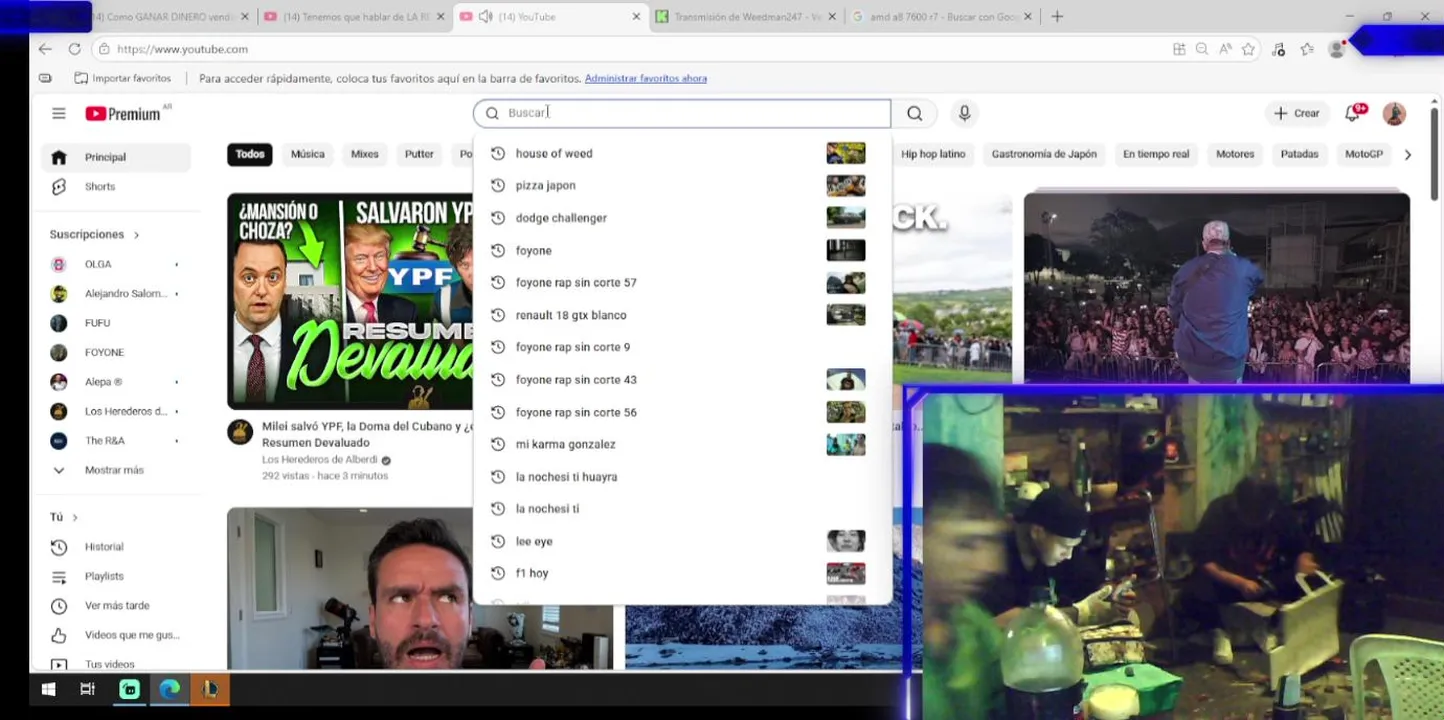Open Historial in the sidebar
The width and height of the screenshot is (1444, 720).
(x=116, y=547)
